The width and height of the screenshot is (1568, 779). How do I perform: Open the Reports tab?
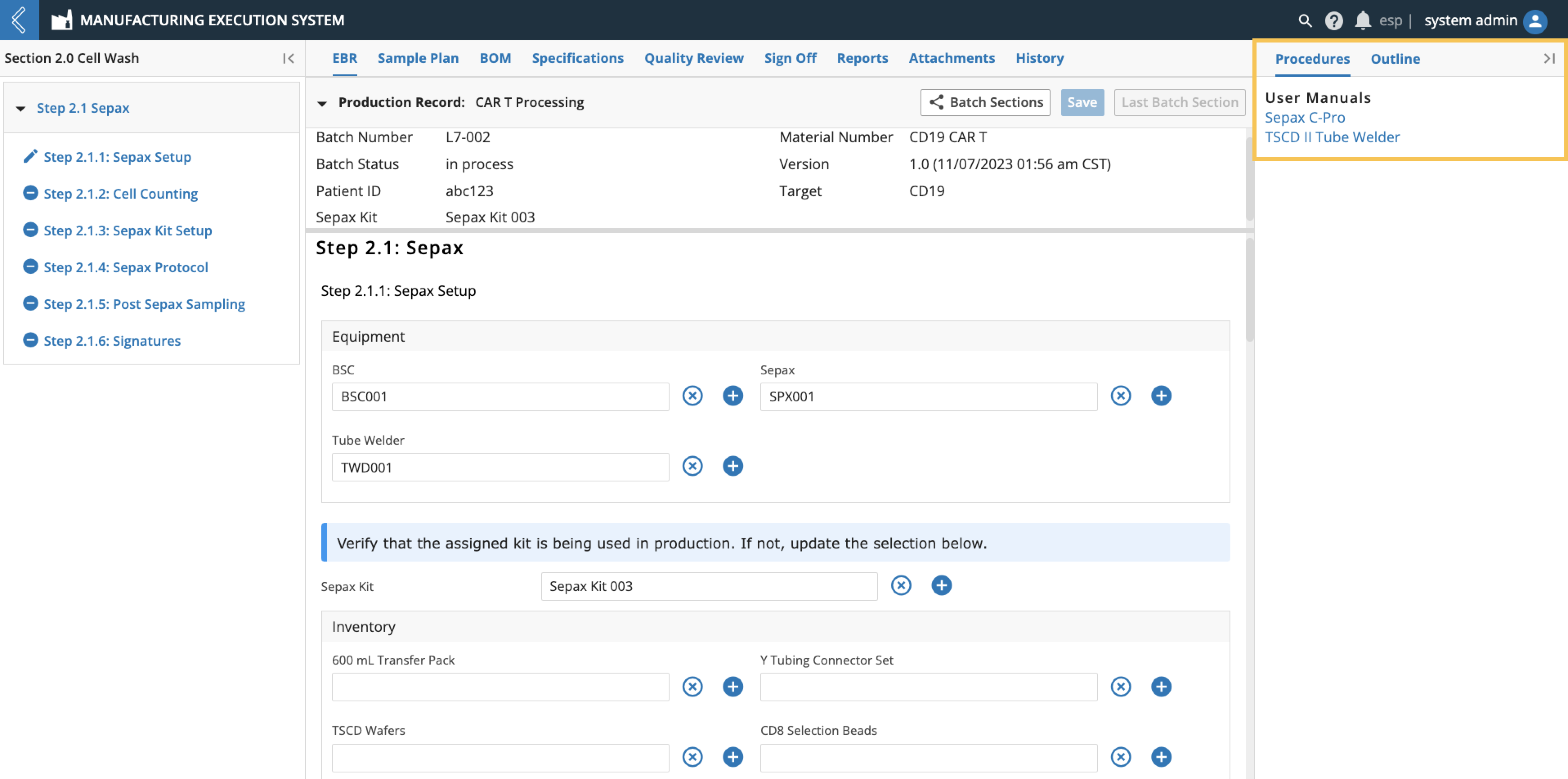coord(862,58)
